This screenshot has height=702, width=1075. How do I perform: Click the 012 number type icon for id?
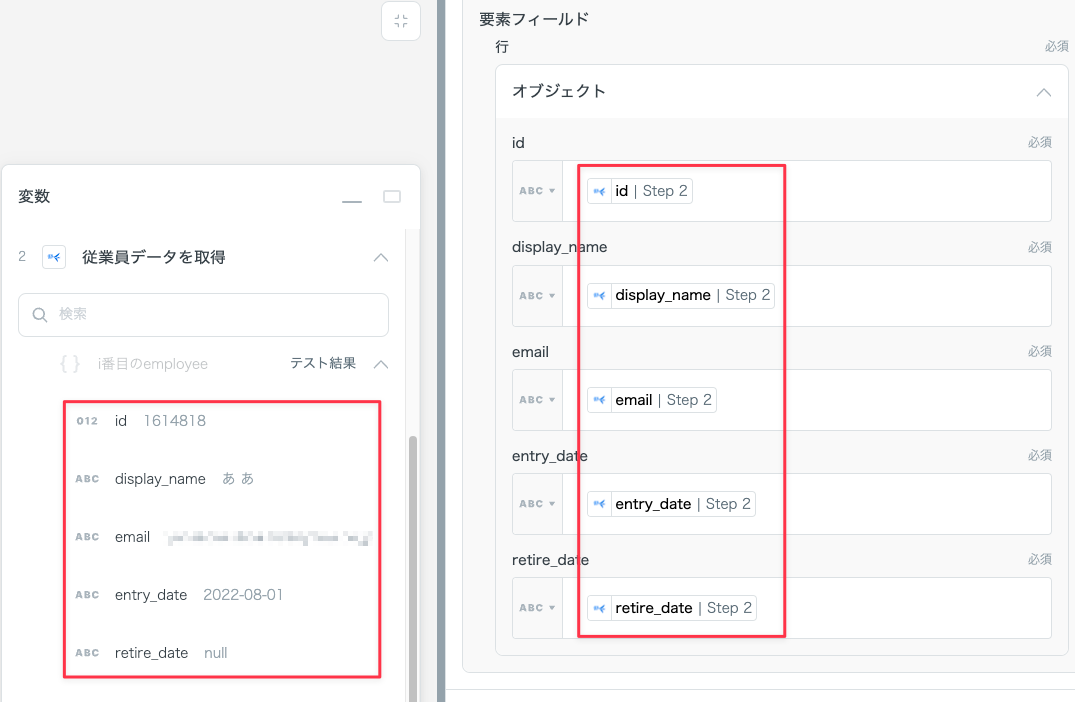(x=87, y=421)
